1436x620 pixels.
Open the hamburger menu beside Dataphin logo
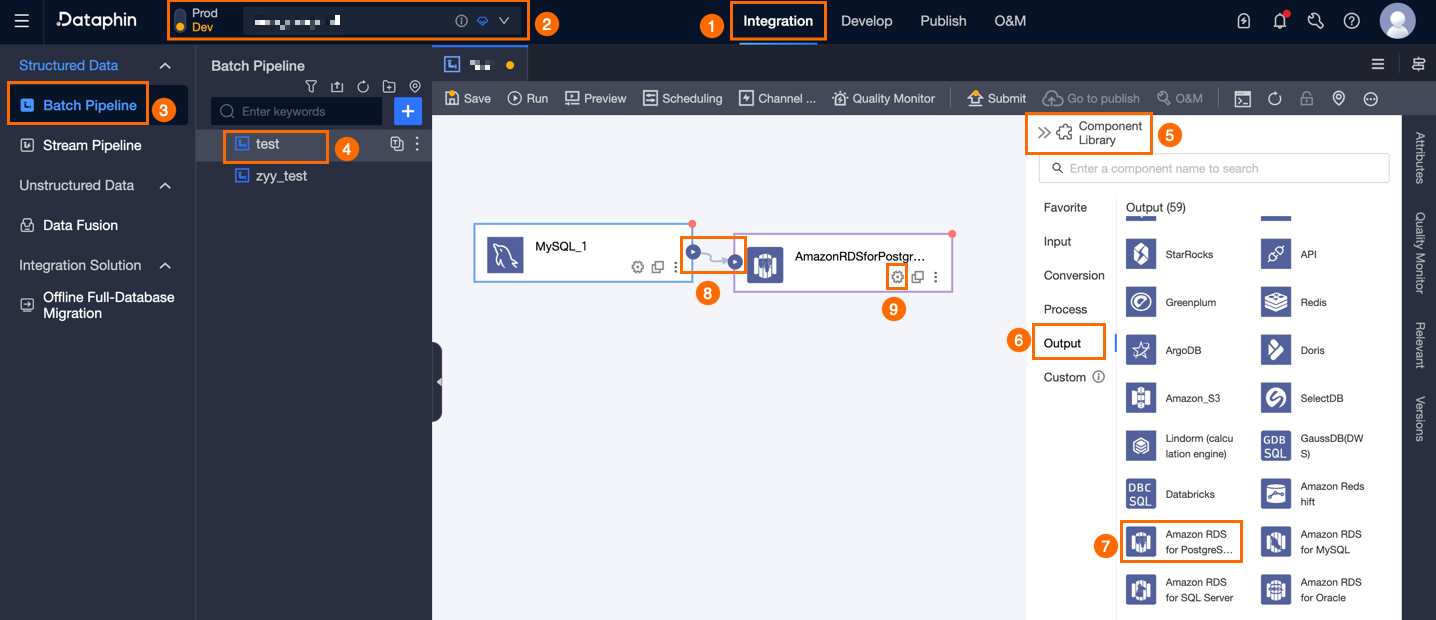(22, 20)
